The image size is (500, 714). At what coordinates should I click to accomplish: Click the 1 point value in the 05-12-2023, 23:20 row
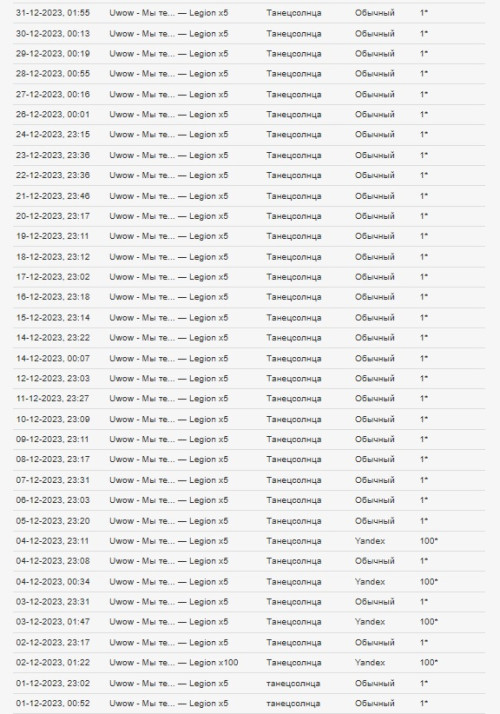(x=424, y=521)
